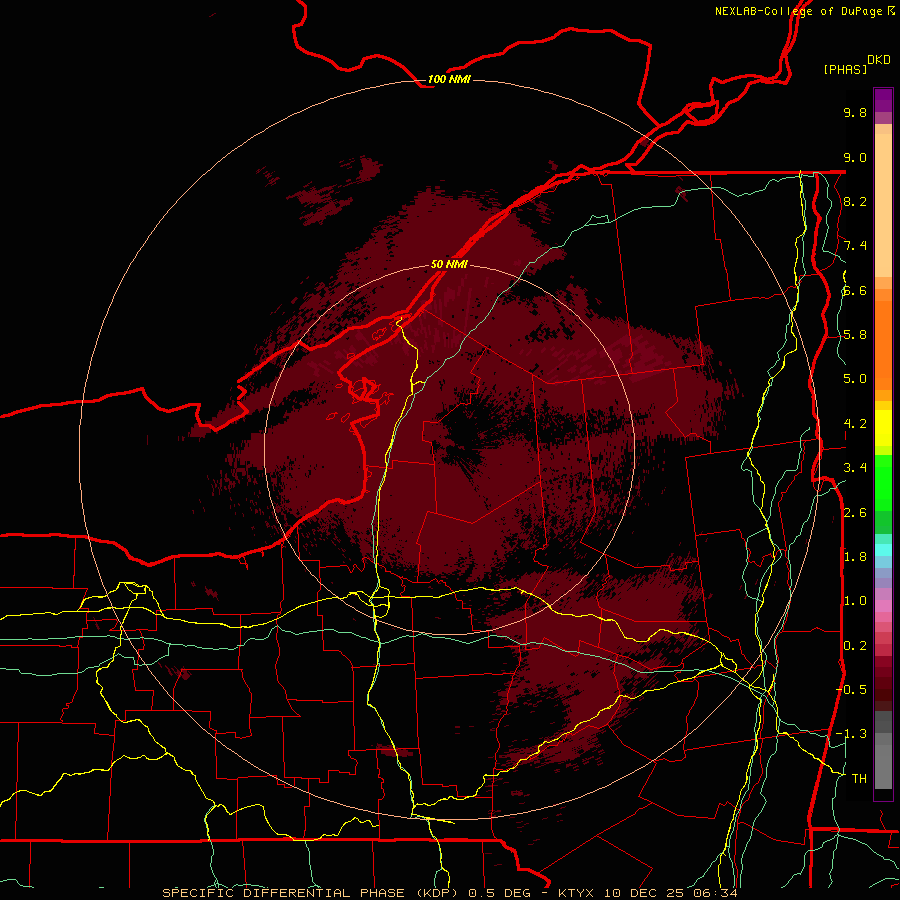Click the 9.8 value on the scale
Image resolution: width=900 pixels, height=900 pixels.
pos(855,112)
